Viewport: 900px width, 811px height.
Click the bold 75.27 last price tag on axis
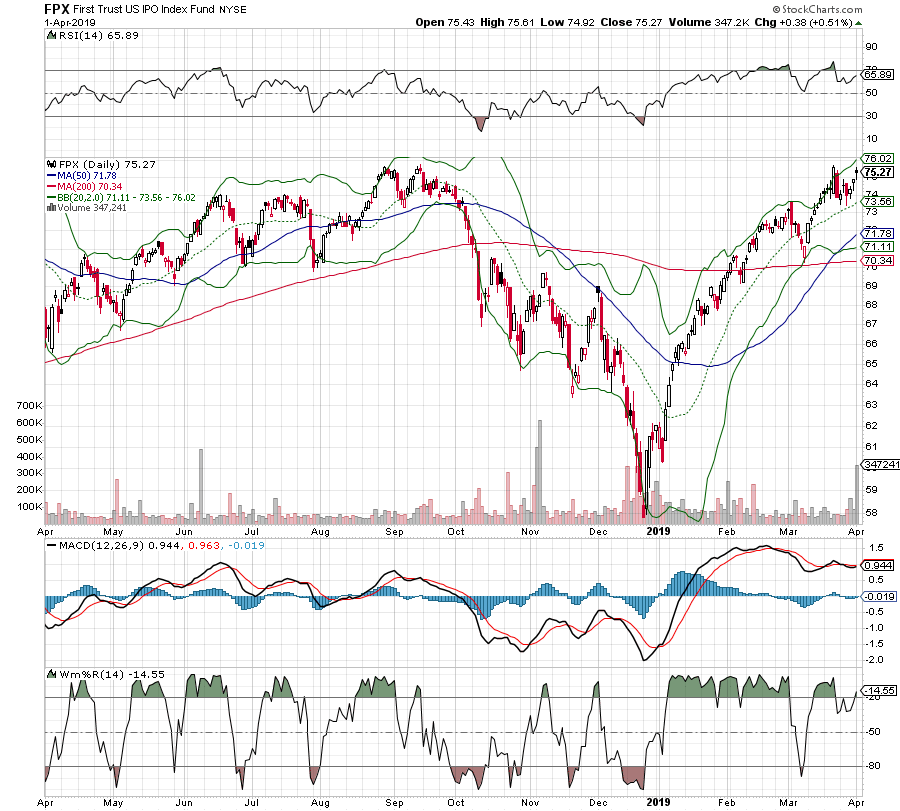click(878, 172)
